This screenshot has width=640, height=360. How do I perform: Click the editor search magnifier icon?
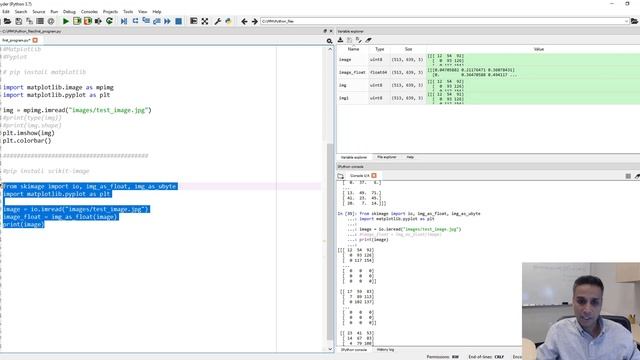click(329, 41)
